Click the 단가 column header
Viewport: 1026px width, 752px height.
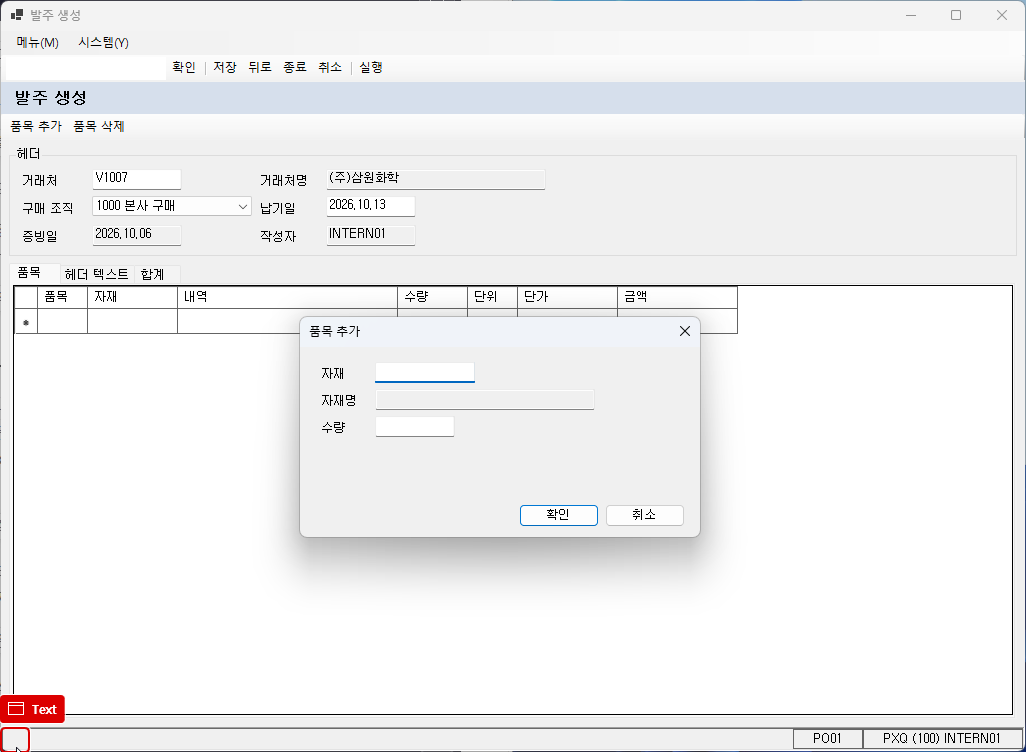567,297
